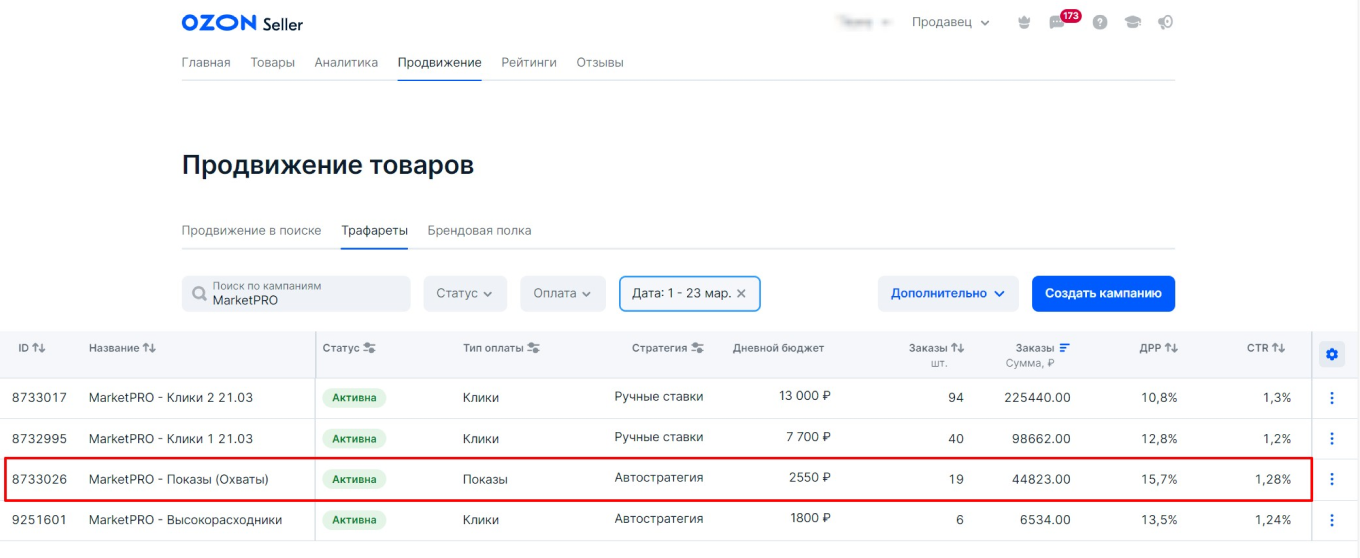Go to the Главная menu item

[206, 62]
